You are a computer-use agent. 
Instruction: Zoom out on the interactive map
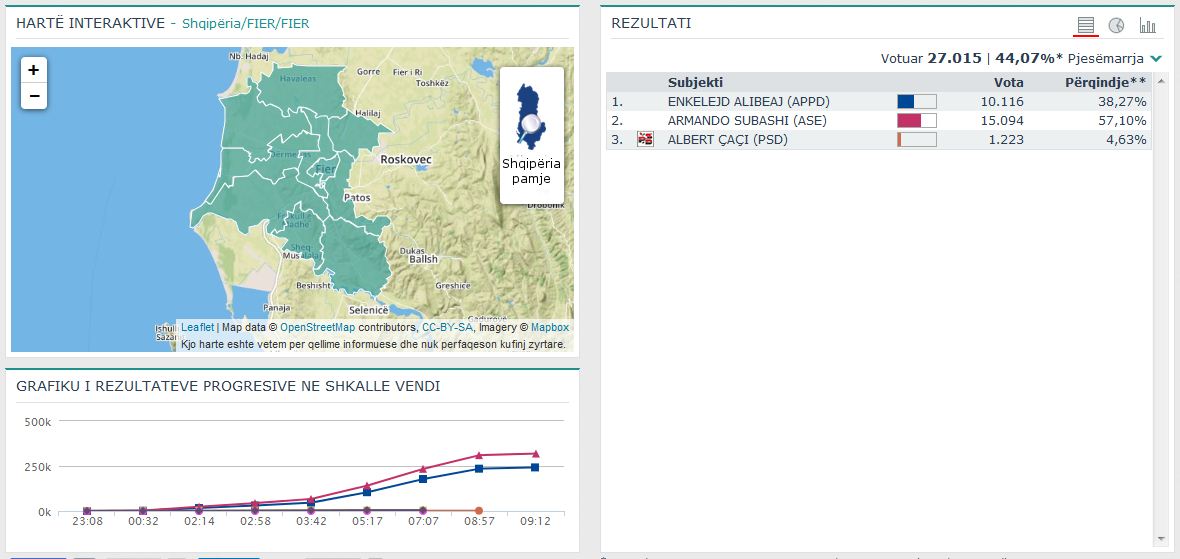point(34,96)
